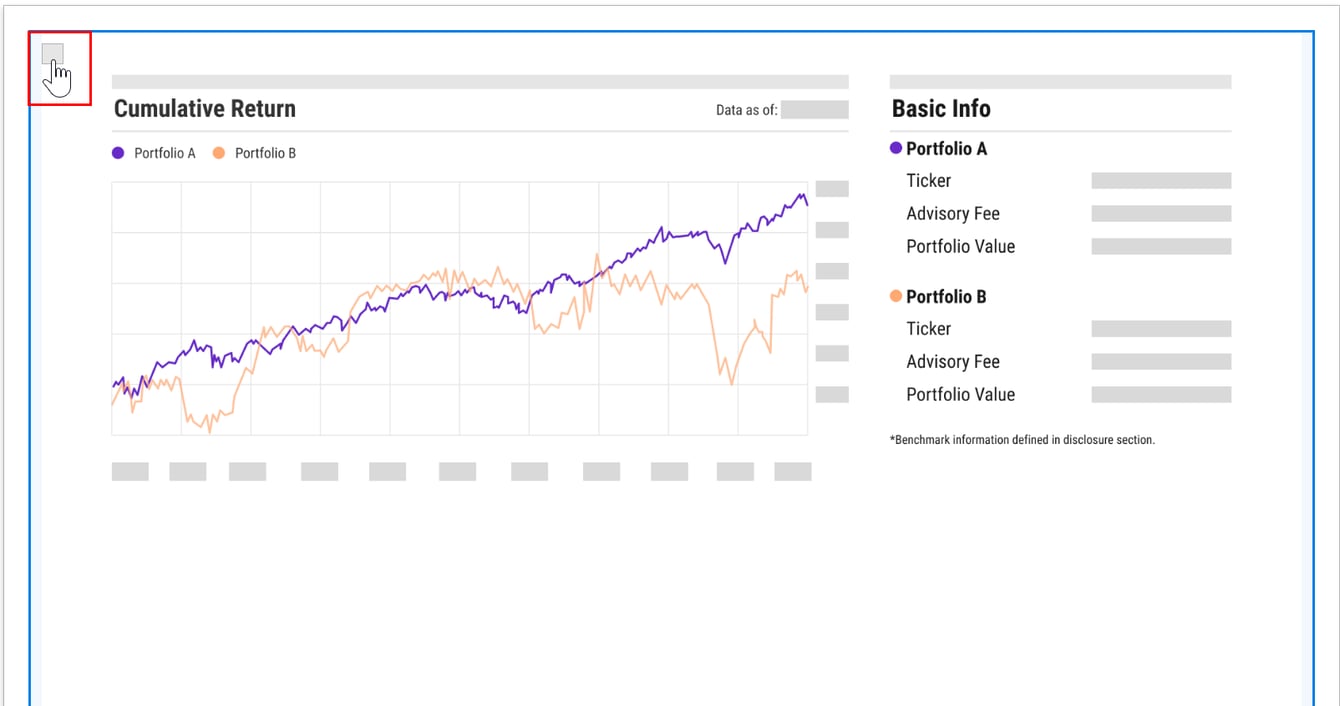The width and height of the screenshot is (1340, 706).
Task: Click the 'Cumulative Return' heading
Action: [205, 109]
